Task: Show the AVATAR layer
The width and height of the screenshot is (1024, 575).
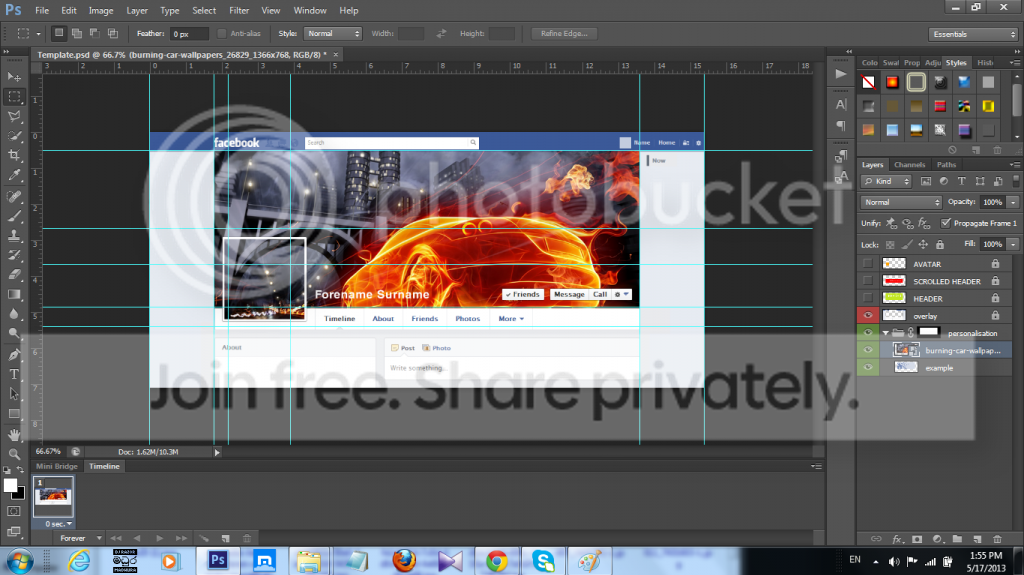Action: pos(867,264)
